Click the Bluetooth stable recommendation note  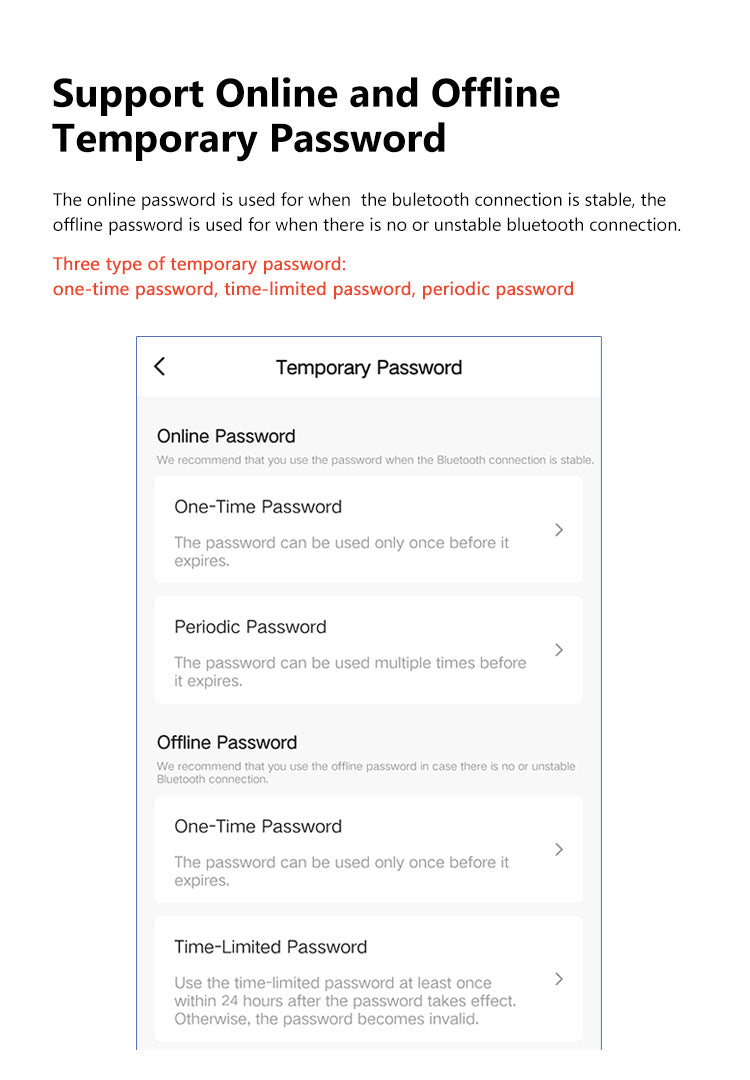(375, 460)
